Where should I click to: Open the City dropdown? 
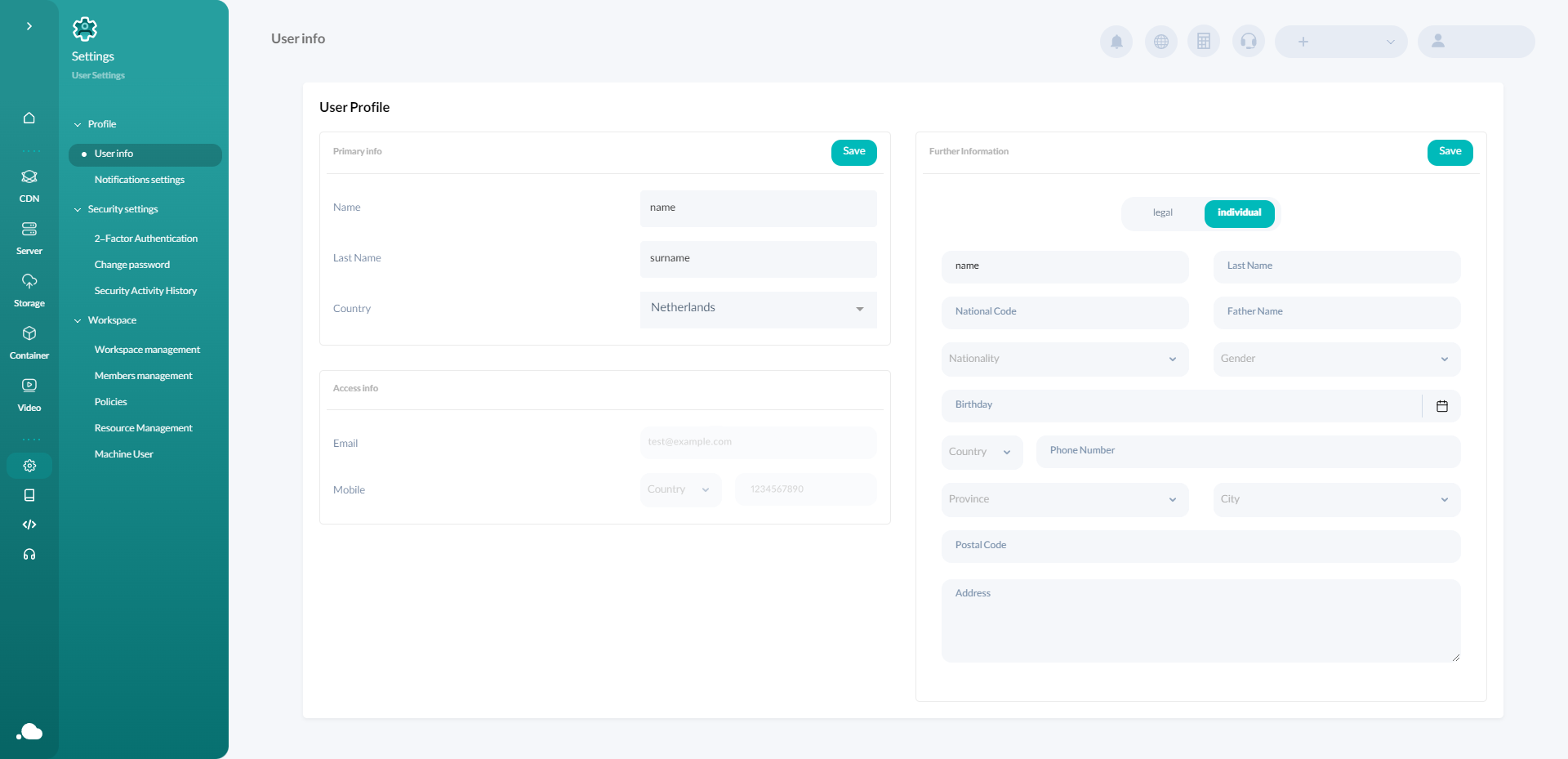click(1337, 500)
